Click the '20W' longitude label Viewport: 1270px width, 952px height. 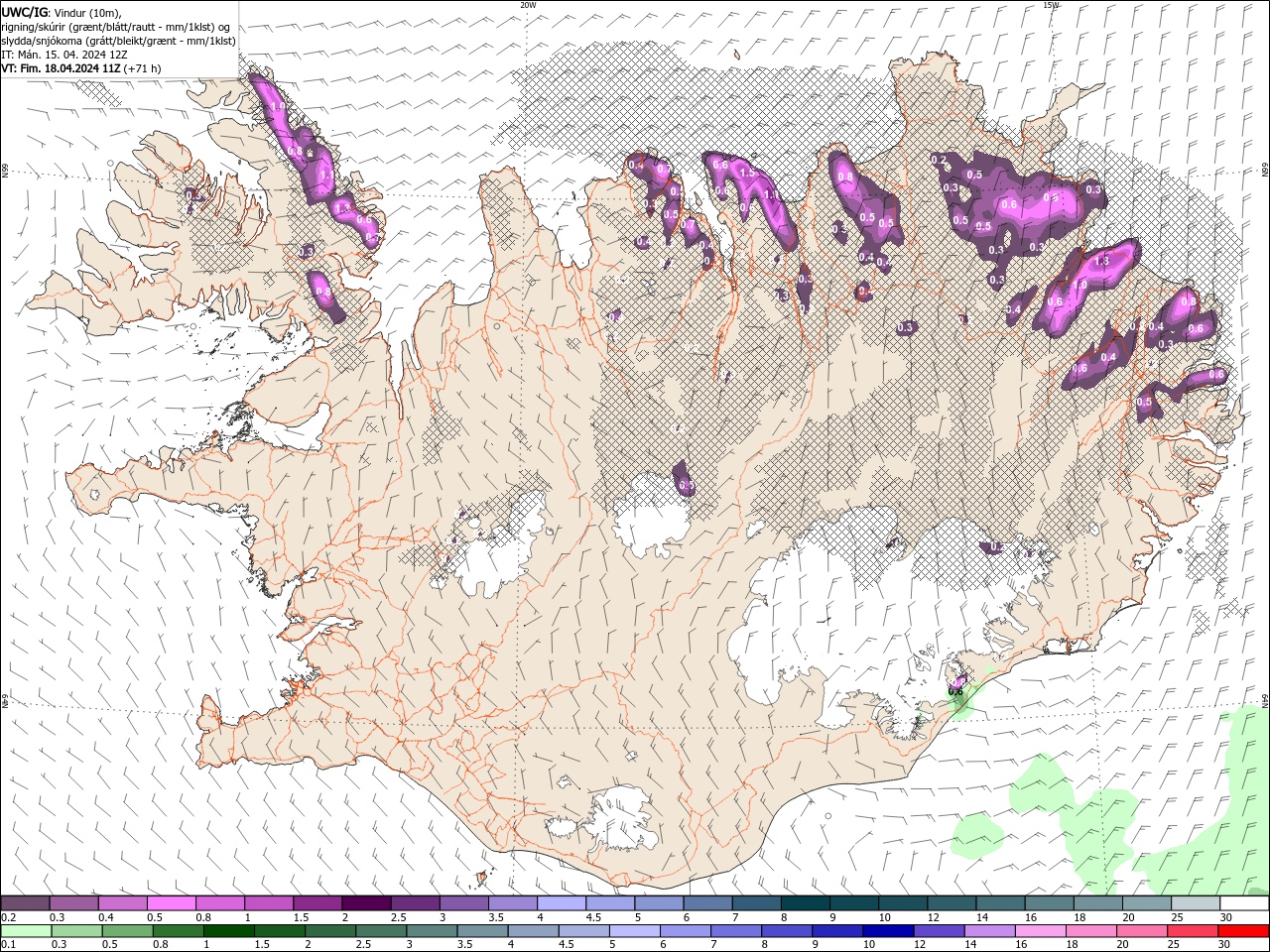tap(528, 5)
